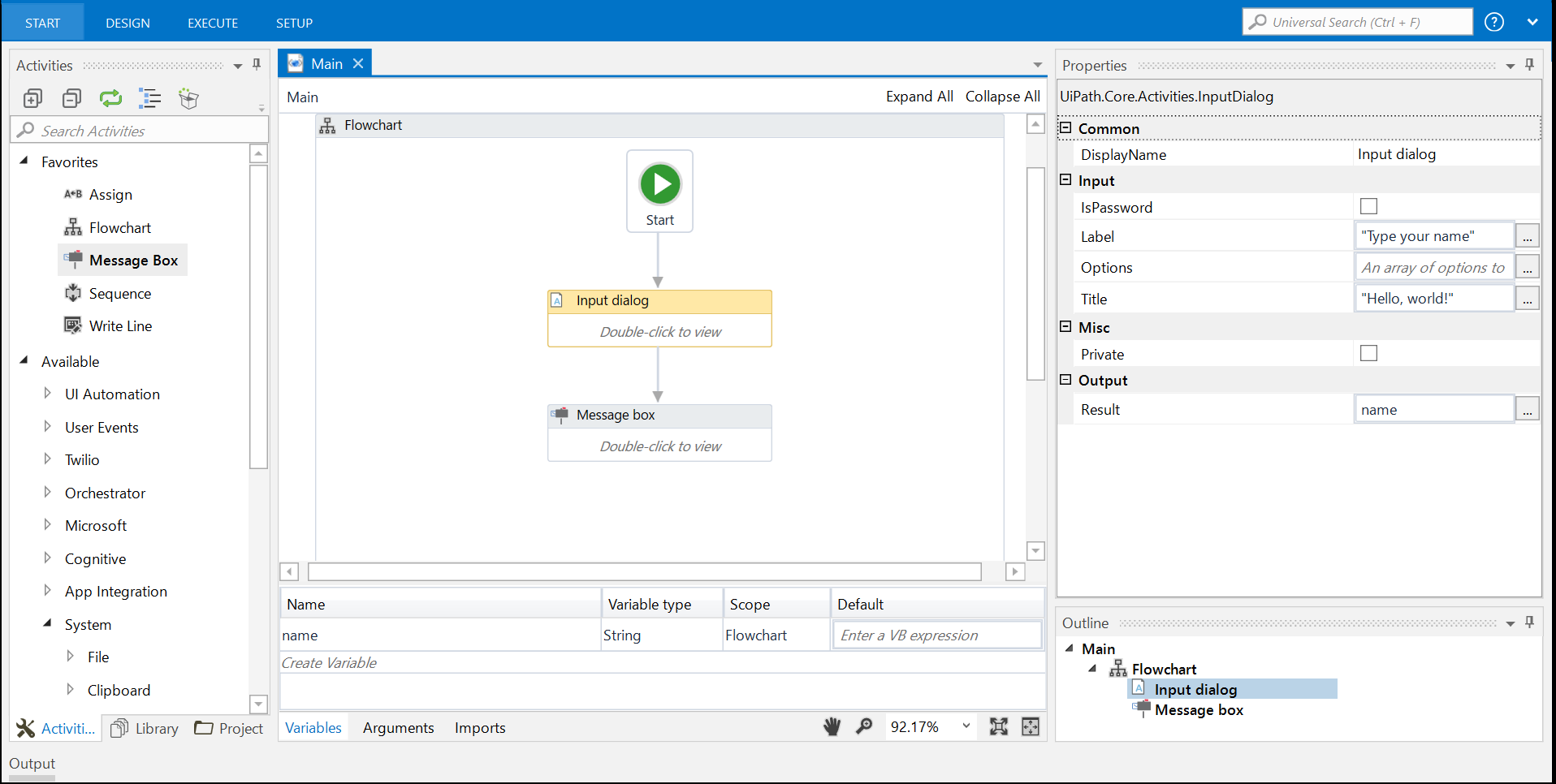Click the green refresh activities icon
The height and width of the screenshot is (784, 1556).
click(x=110, y=99)
